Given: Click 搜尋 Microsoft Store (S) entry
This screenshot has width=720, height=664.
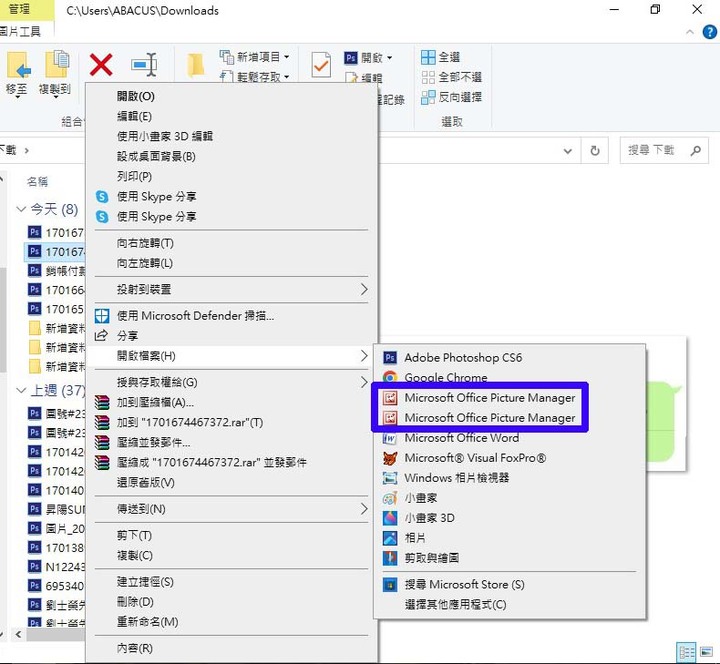Looking at the screenshot, I should 510,585.
